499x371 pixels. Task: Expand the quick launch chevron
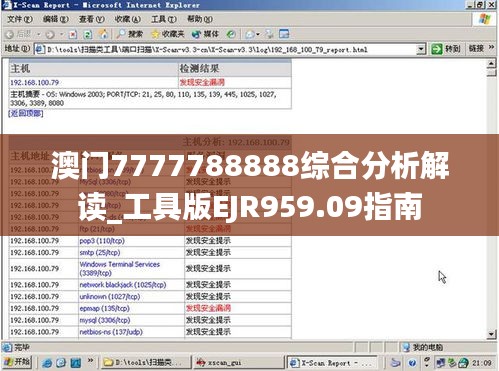point(90,360)
